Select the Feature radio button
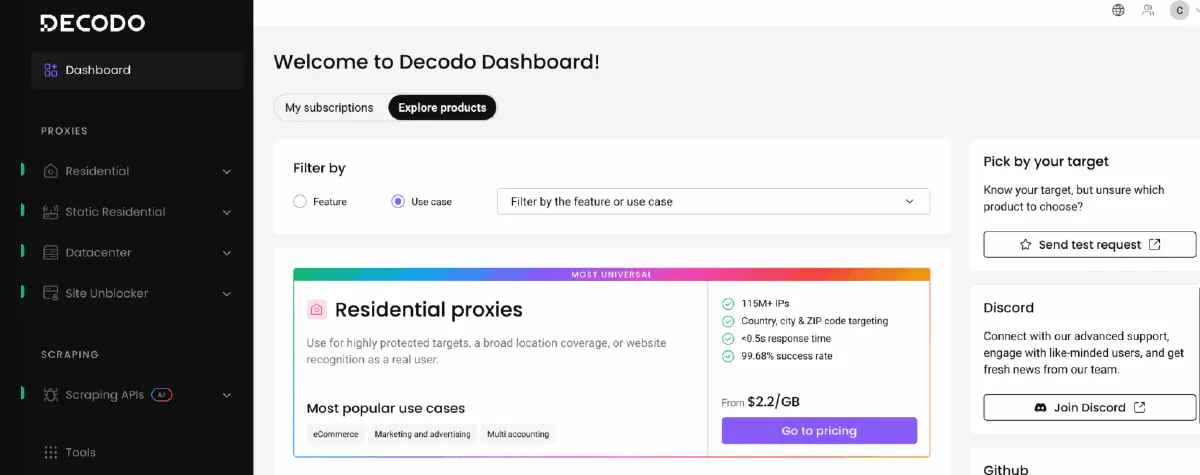 coord(300,201)
